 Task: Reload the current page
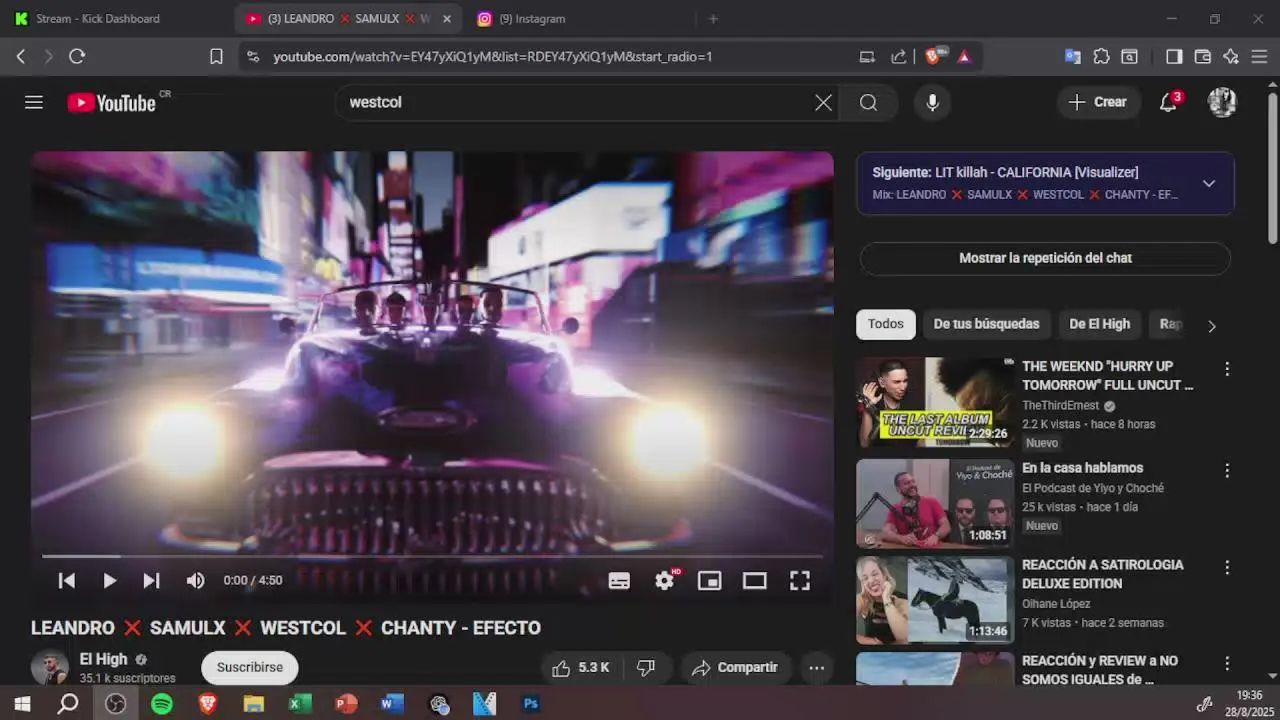[x=77, y=57]
